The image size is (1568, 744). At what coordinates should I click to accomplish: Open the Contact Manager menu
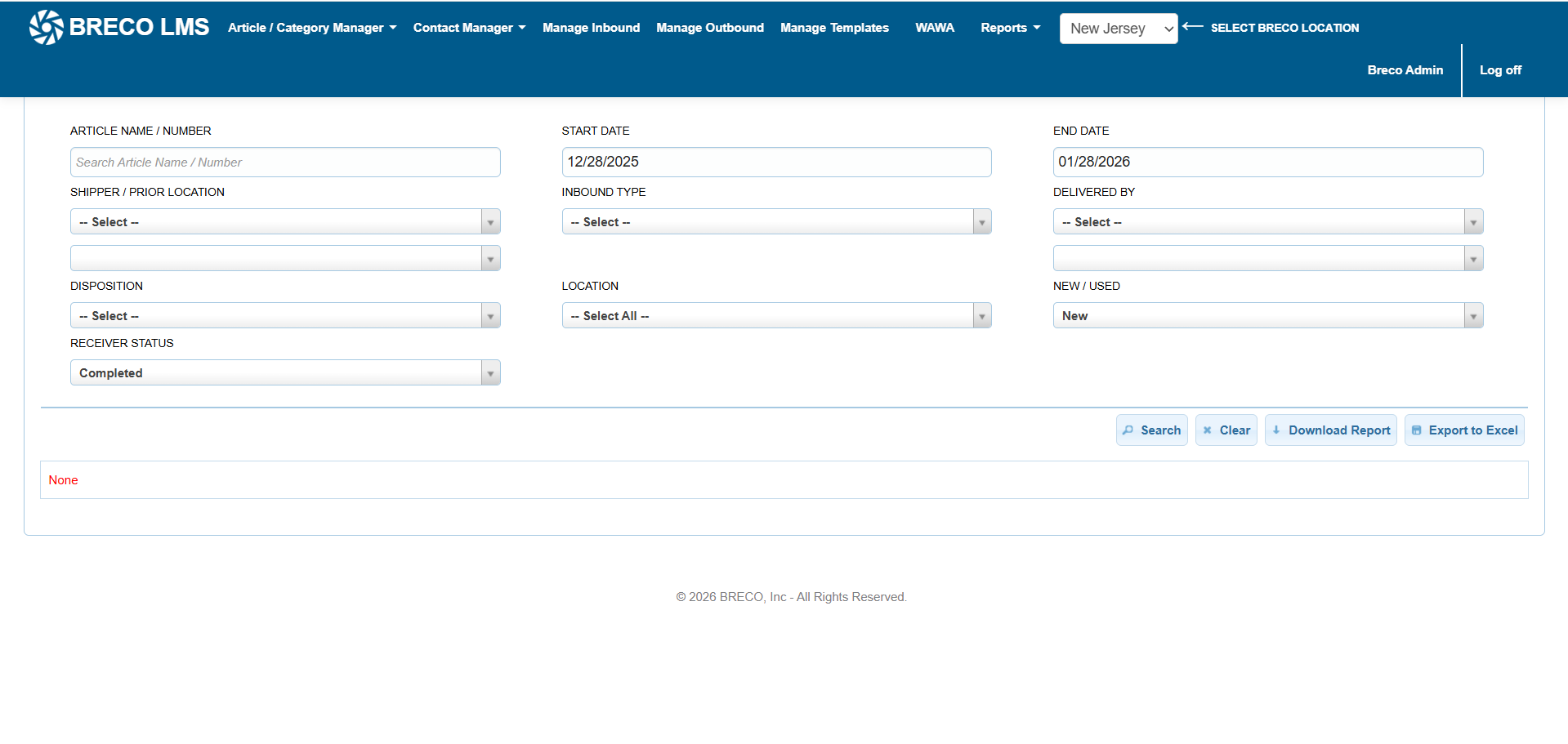pos(469,28)
